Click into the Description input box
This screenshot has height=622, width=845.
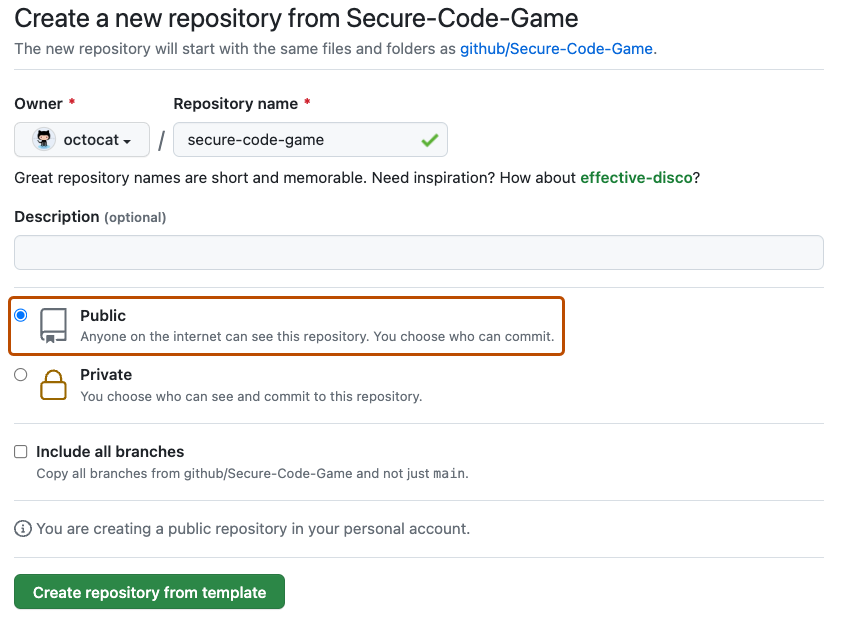pyautogui.click(x=418, y=252)
